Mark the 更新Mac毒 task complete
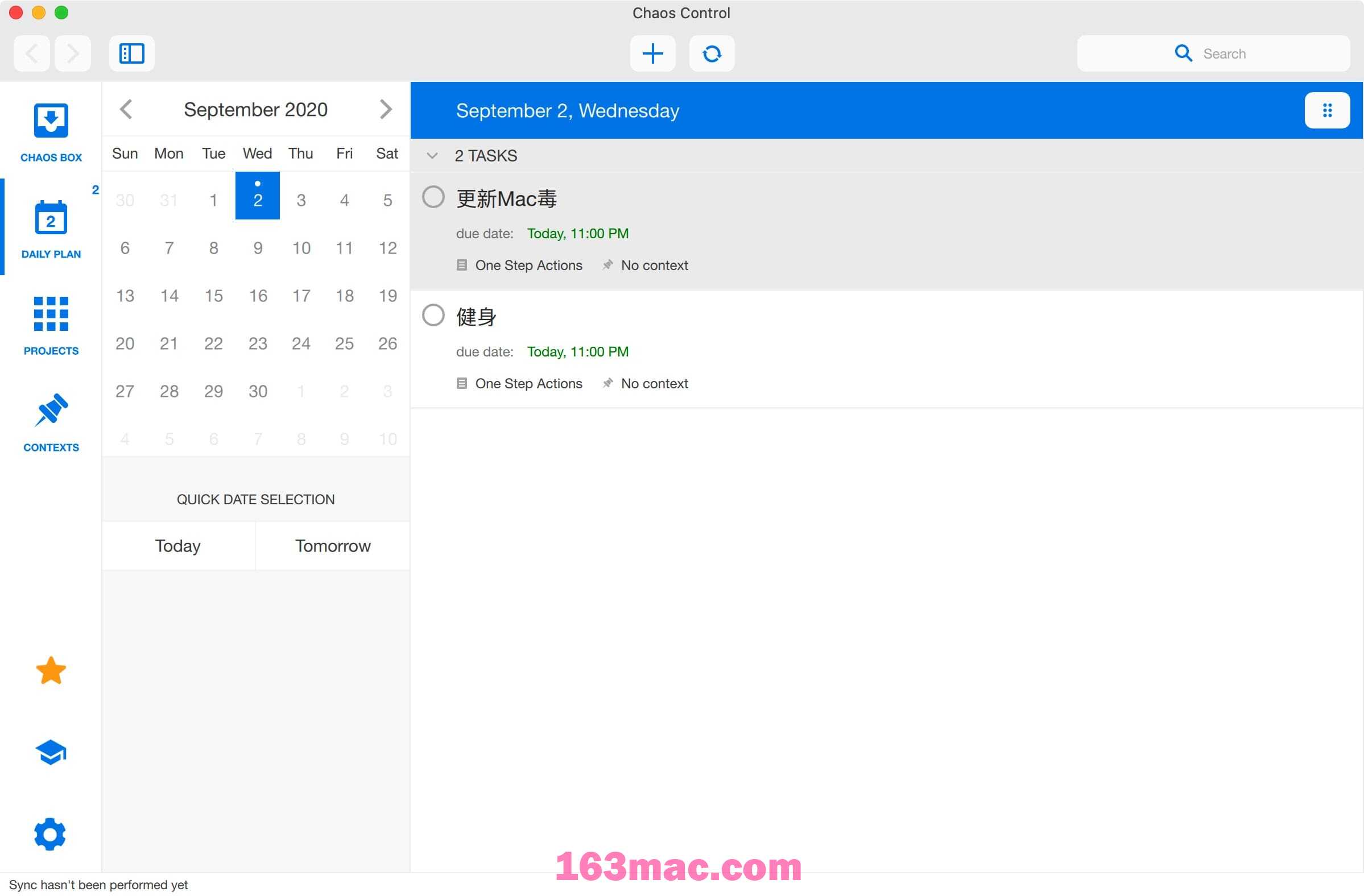This screenshot has width=1364, height=896. coord(433,197)
